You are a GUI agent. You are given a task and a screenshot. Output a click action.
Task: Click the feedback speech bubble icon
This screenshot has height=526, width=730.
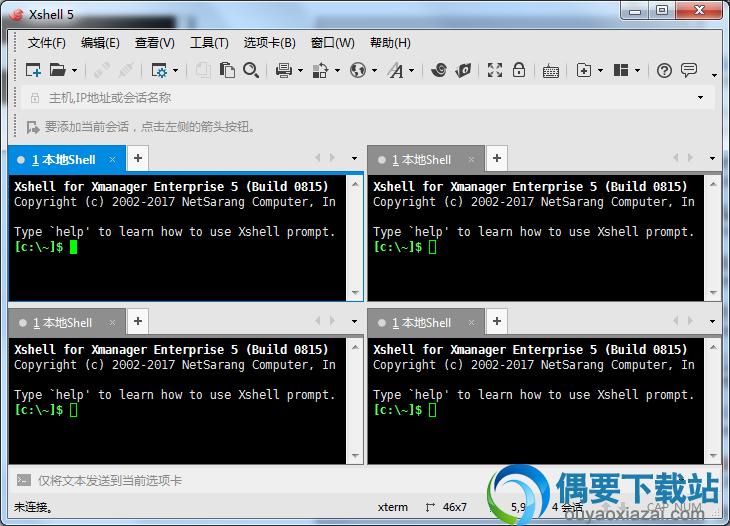(x=689, y=70)
